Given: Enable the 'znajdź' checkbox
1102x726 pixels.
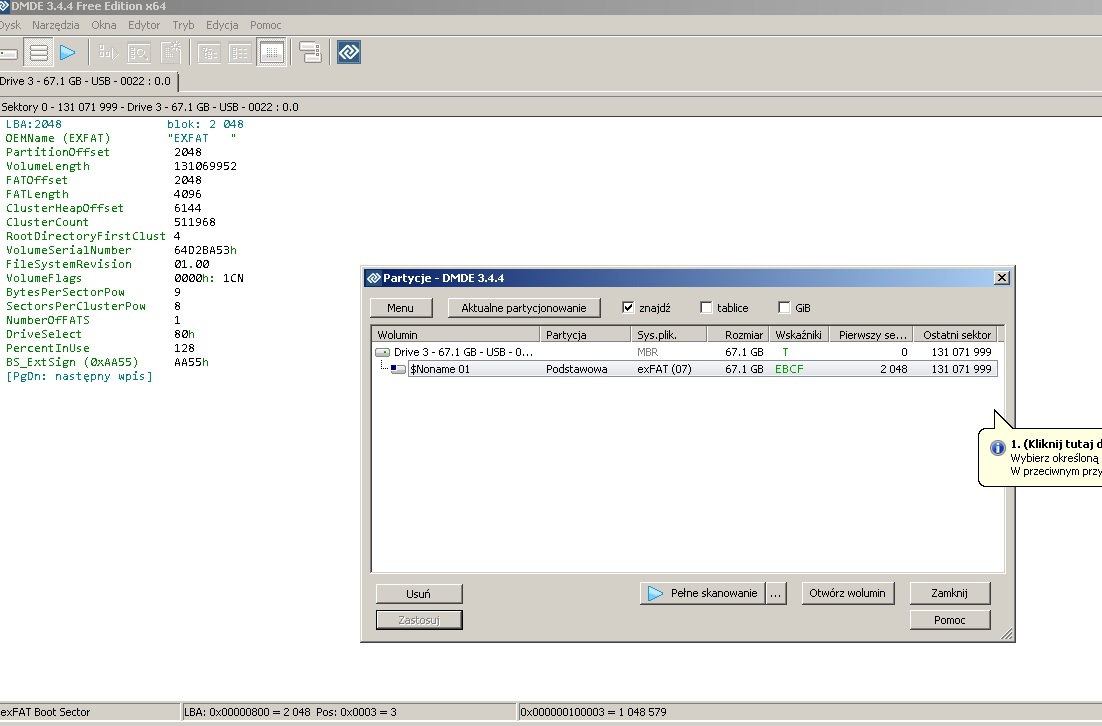Looking at the screenshot, I should pos(628,307).
